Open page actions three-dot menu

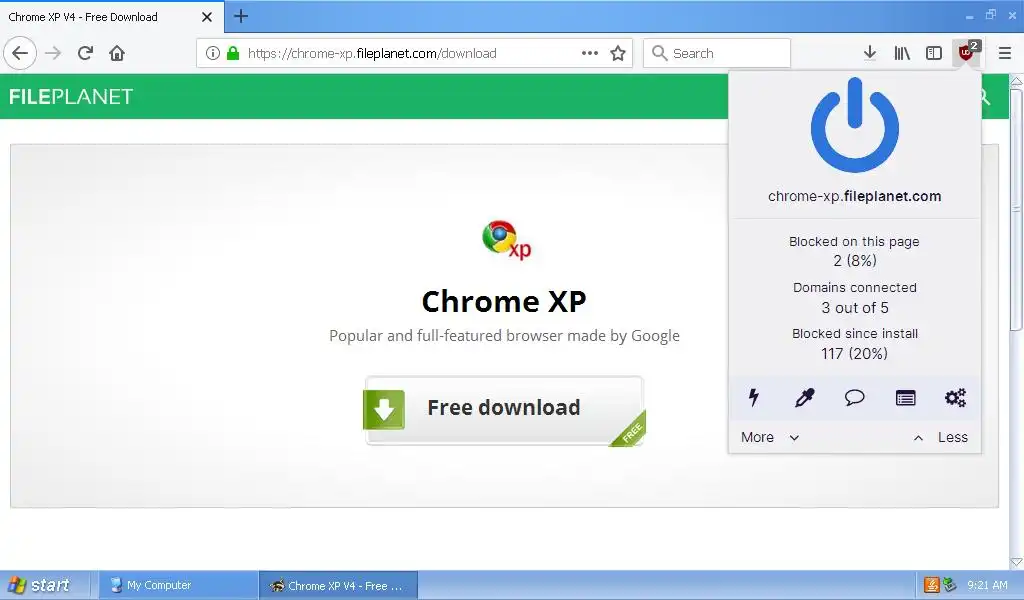(x=590, y=53)
